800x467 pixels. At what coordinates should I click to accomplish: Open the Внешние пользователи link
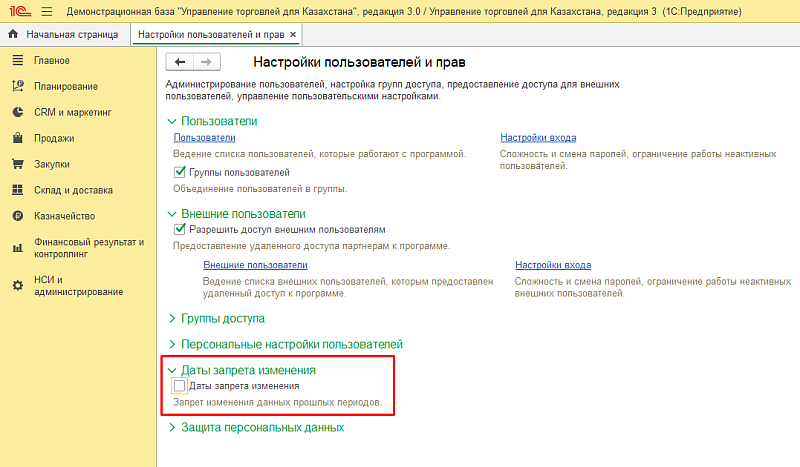coord(255,265)
